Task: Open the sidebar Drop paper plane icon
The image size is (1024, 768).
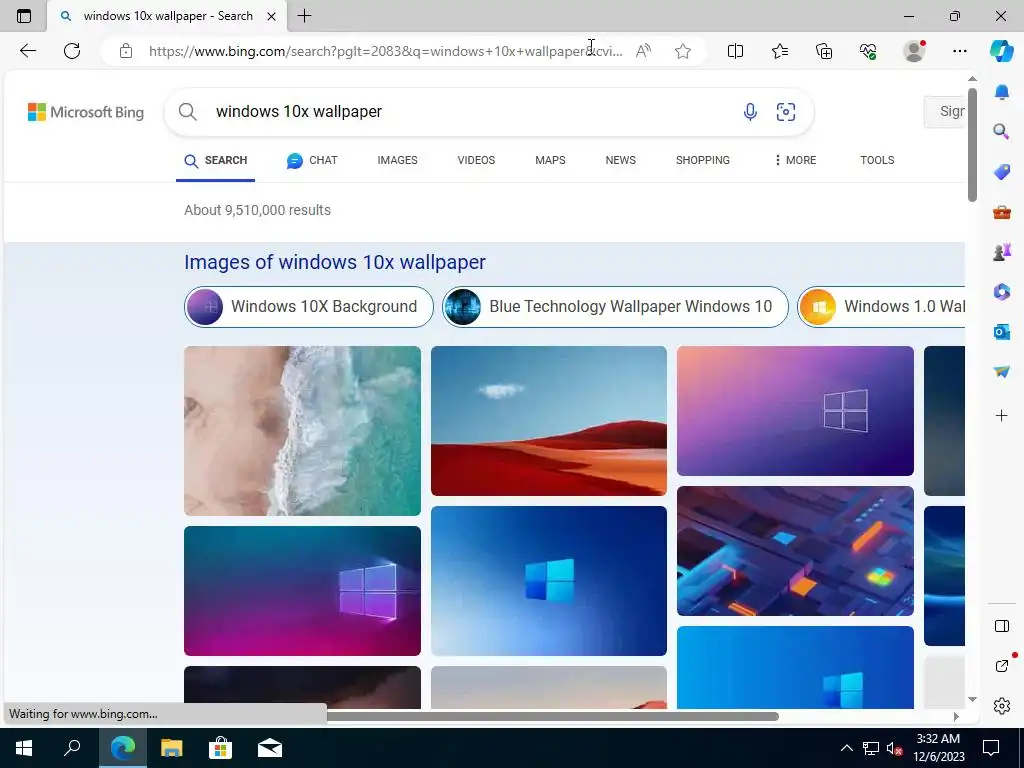Action: tap(1001, 372)
